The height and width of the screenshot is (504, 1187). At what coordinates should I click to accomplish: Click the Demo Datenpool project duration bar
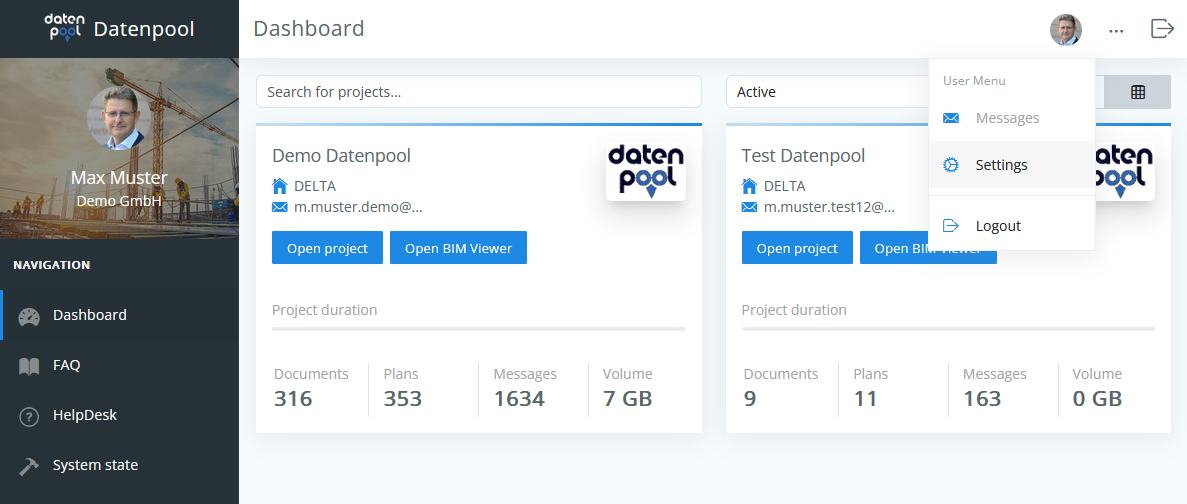[x=479, y=328]
